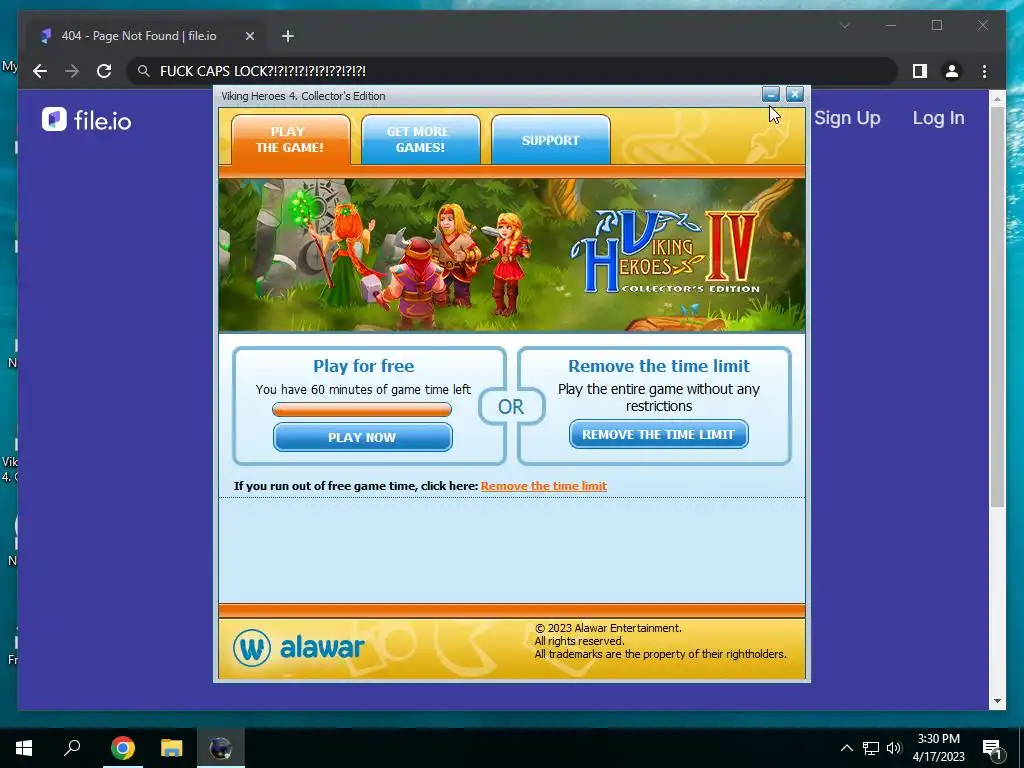The width and height of the screenshot is (1024, 768).
Task: Open Chrome's three-dot menu
Action: pos(984,71)
